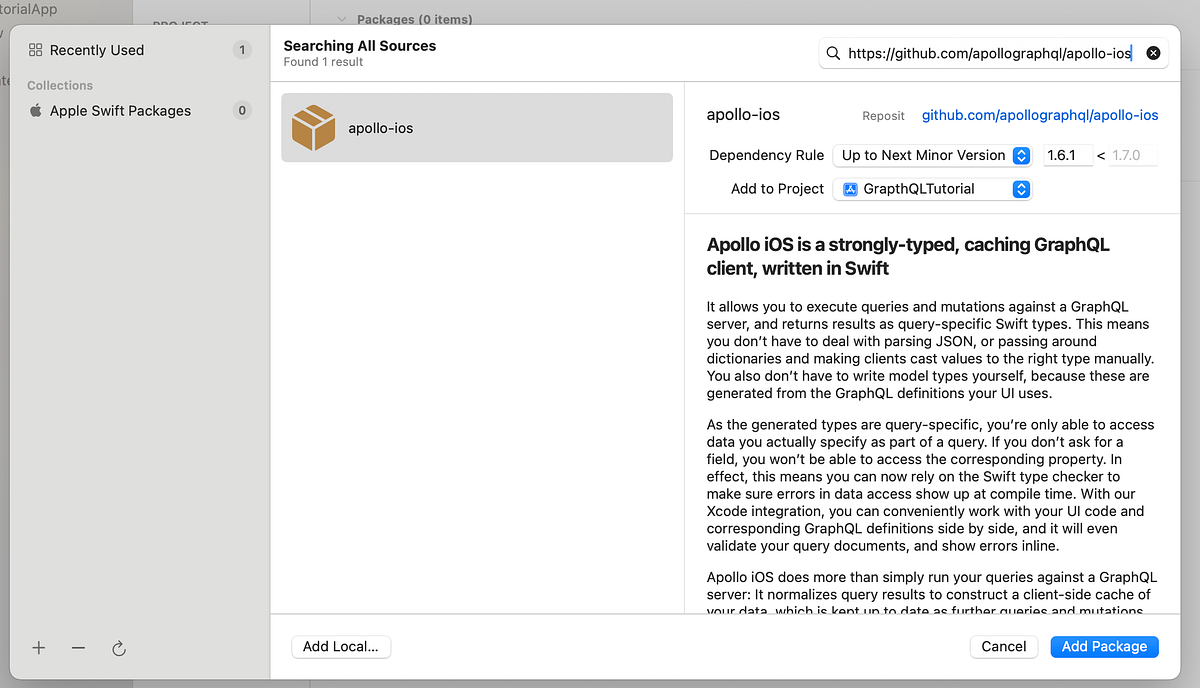Select the apollo-ios package icon
This screenshot has height=688, width=1200.
point(313,127)
